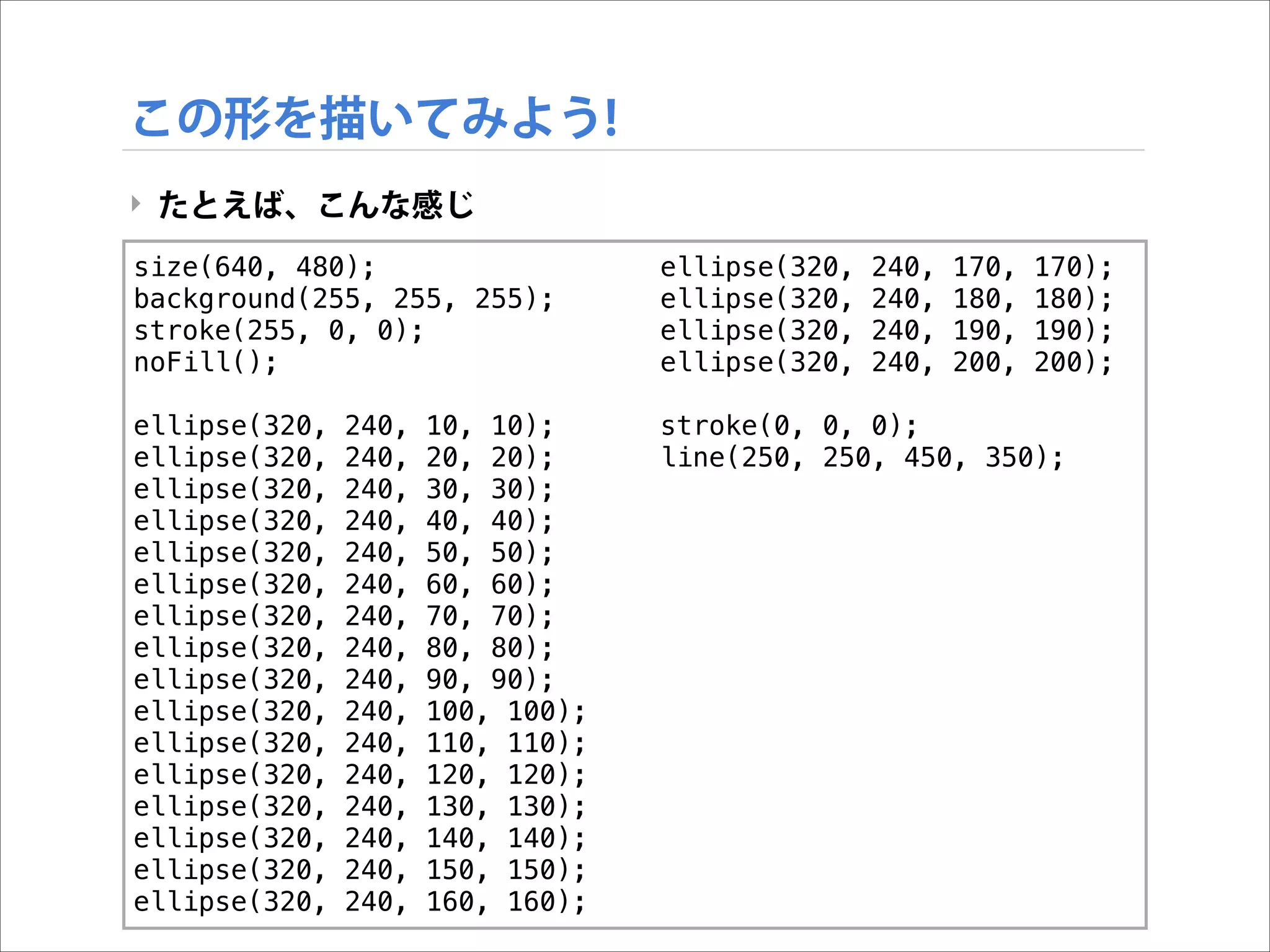
Task: Click the noFill(); code line
Action: [205, 363]
